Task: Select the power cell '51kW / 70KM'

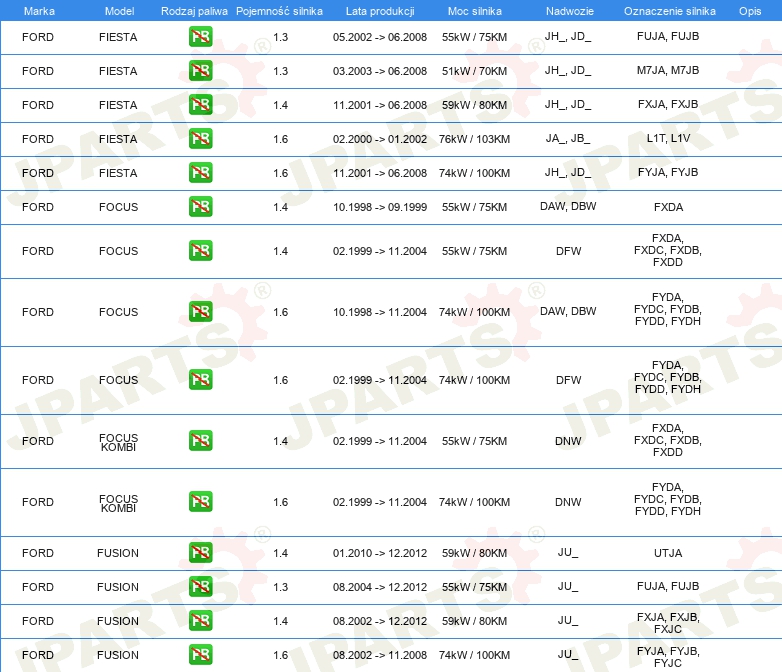Action: [x=474, y=71]
